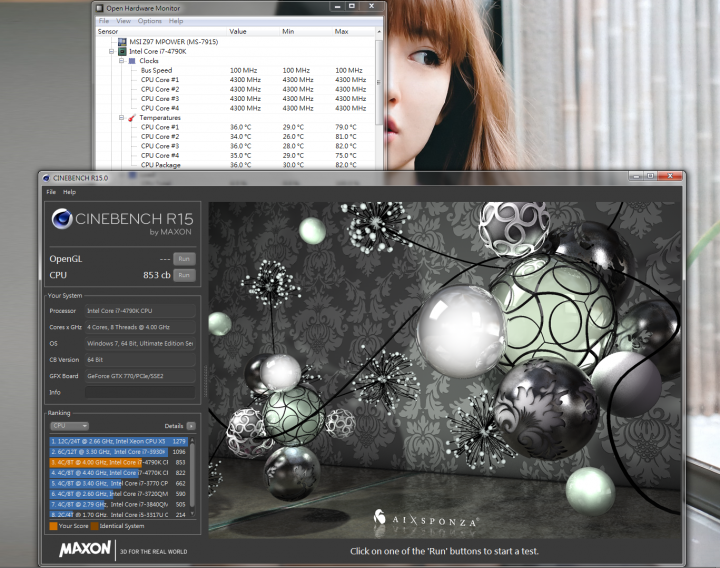The width and height of the screenshot is (720, 568).
Task: Collapse the Intel Core i7-4790K tree node
Action: pos(112,51)
